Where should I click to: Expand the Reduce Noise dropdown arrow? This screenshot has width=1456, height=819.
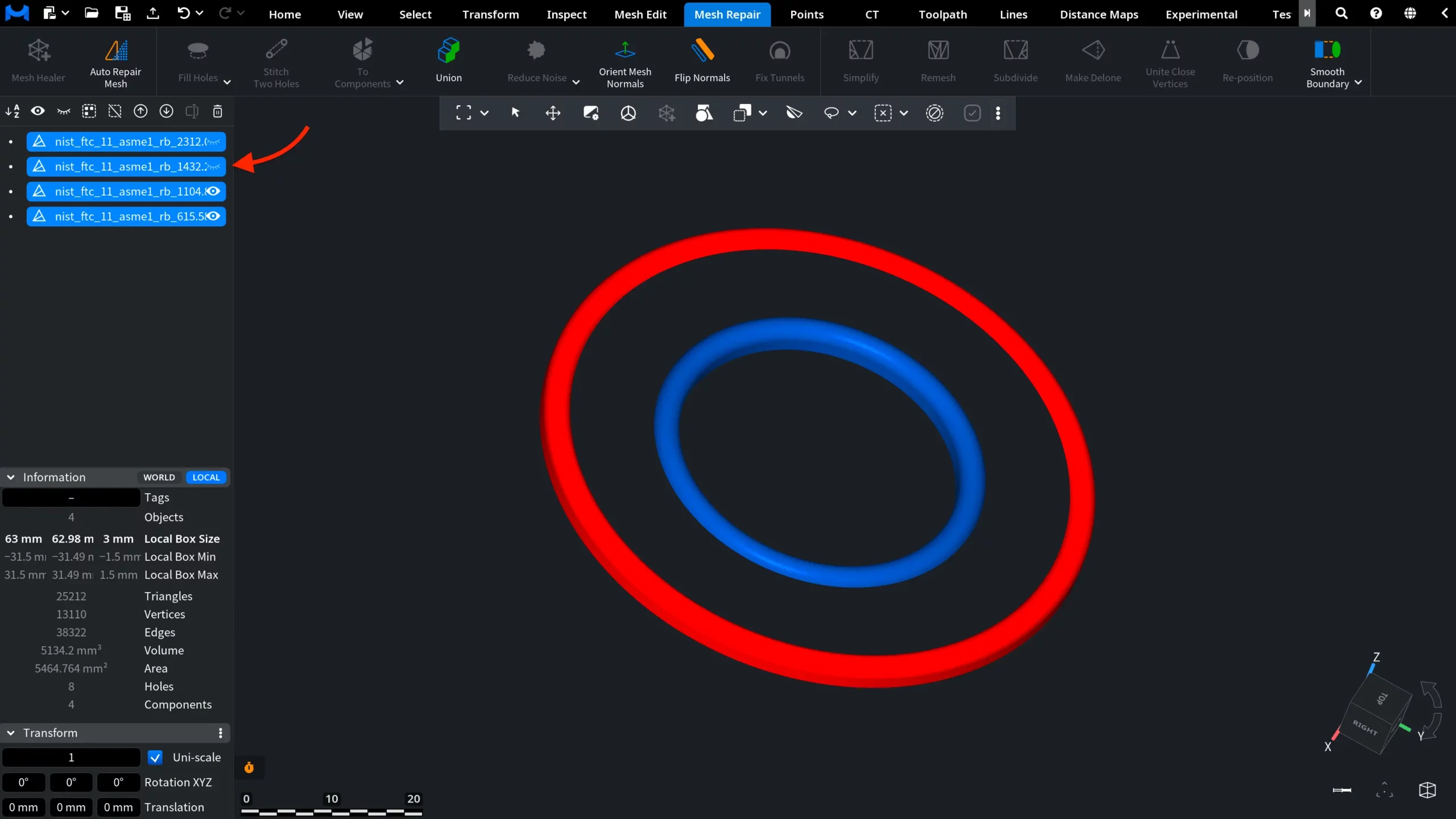(576, 82)
